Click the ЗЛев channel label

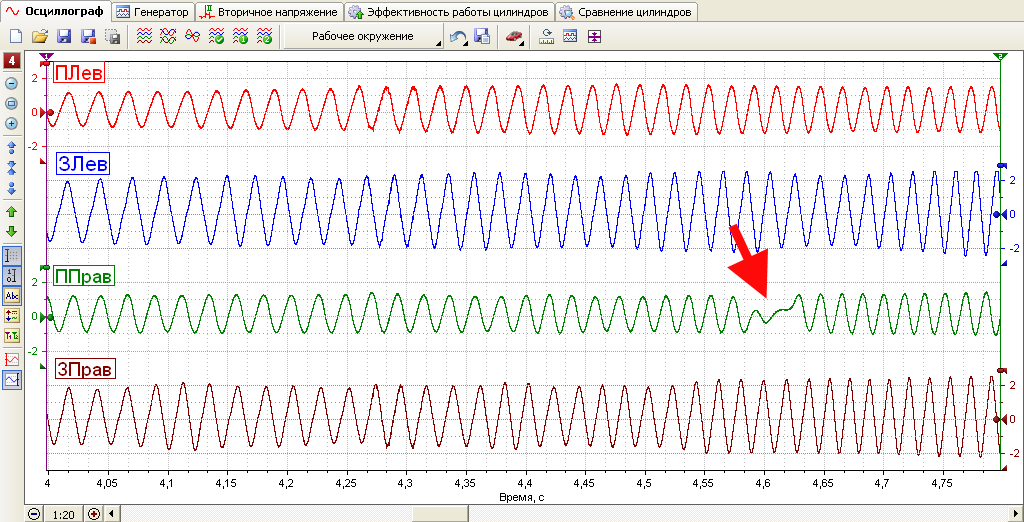[x=83, y=163]
